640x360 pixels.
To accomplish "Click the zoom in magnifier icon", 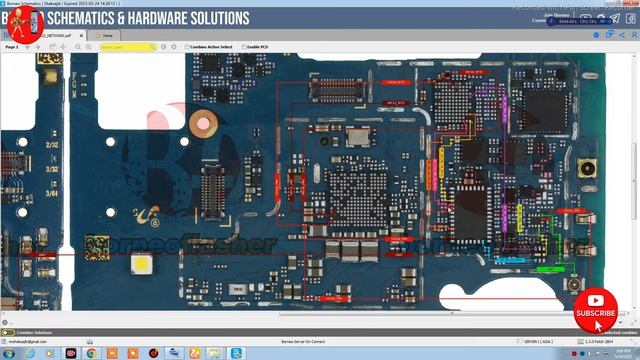I will click(x=78, y=47).
